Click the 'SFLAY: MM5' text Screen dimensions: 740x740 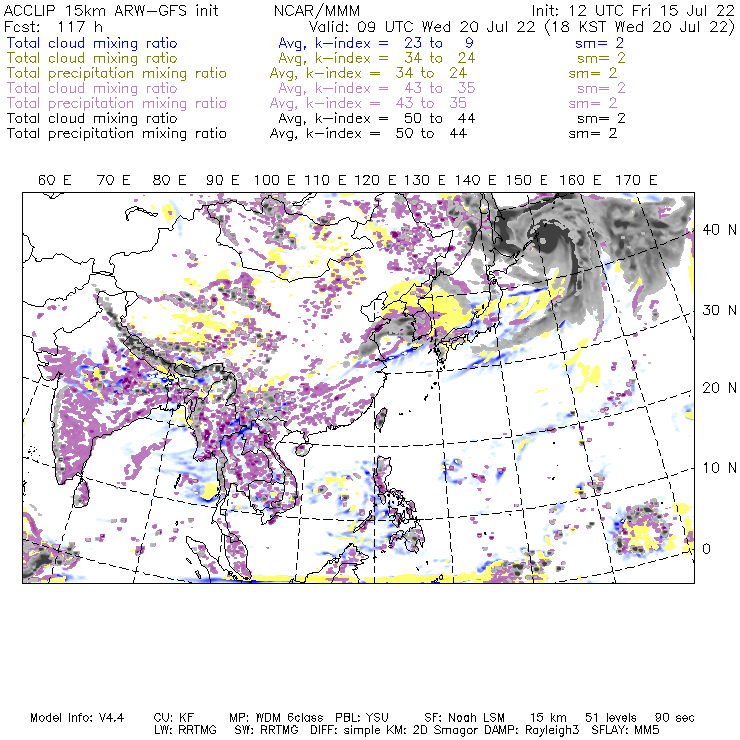click(x=625, y=730)
